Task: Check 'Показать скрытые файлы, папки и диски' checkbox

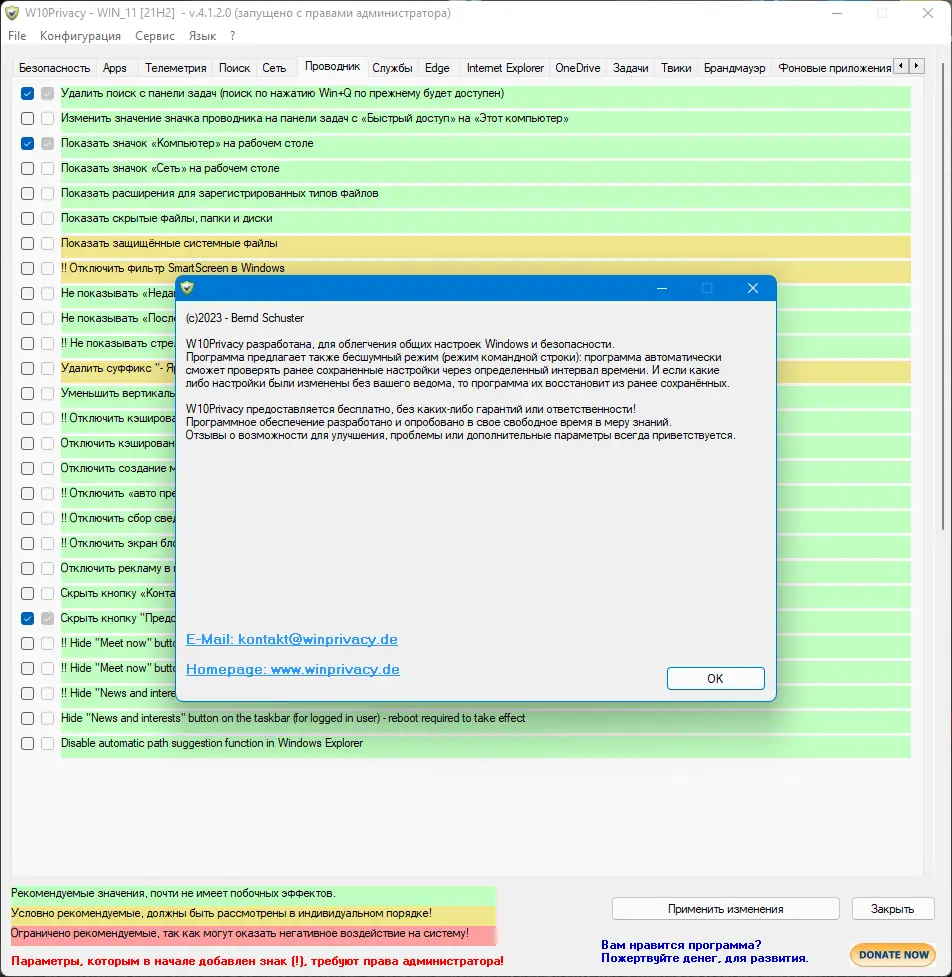Action: [27, 219]
